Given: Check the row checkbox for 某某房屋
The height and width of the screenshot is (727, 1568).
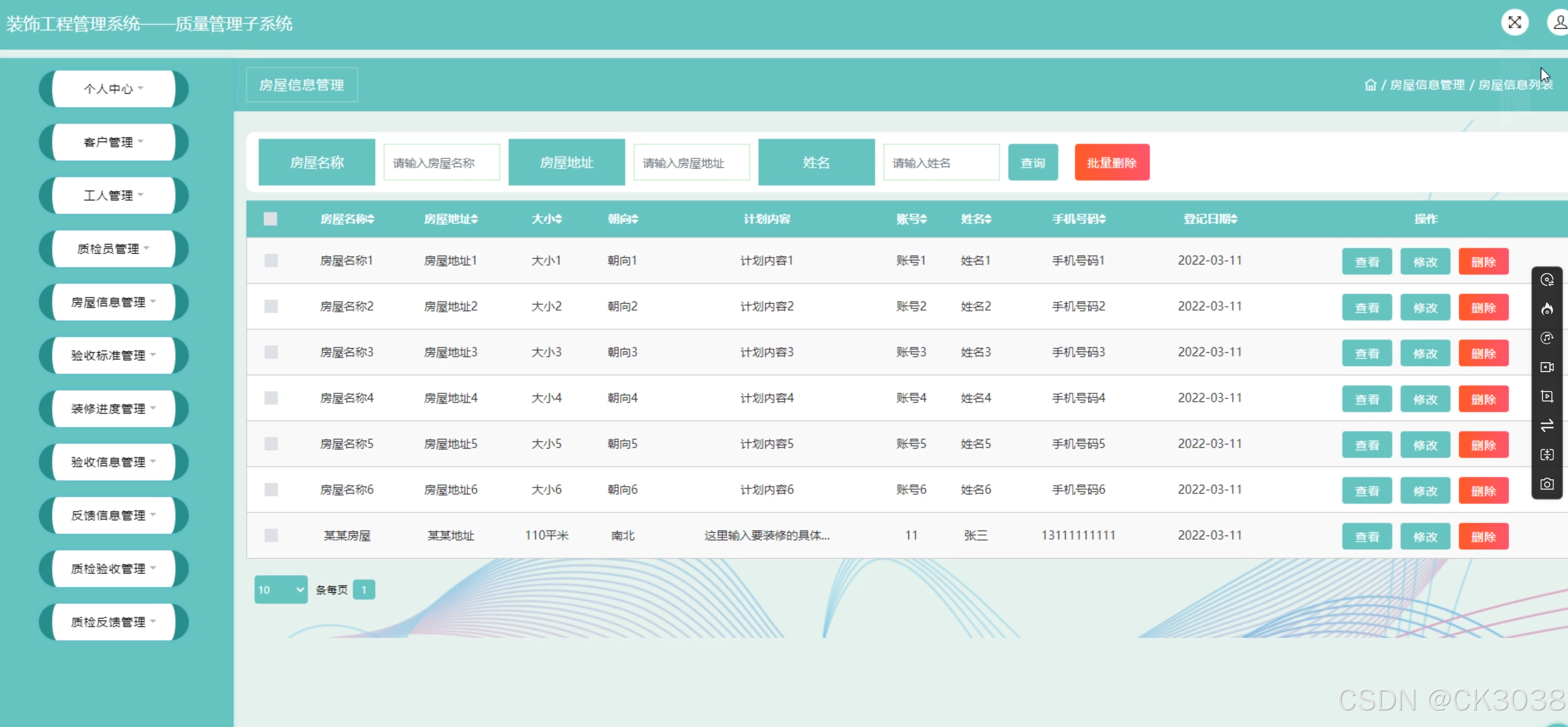Looking at the screenshot, I should coord(271,535).
